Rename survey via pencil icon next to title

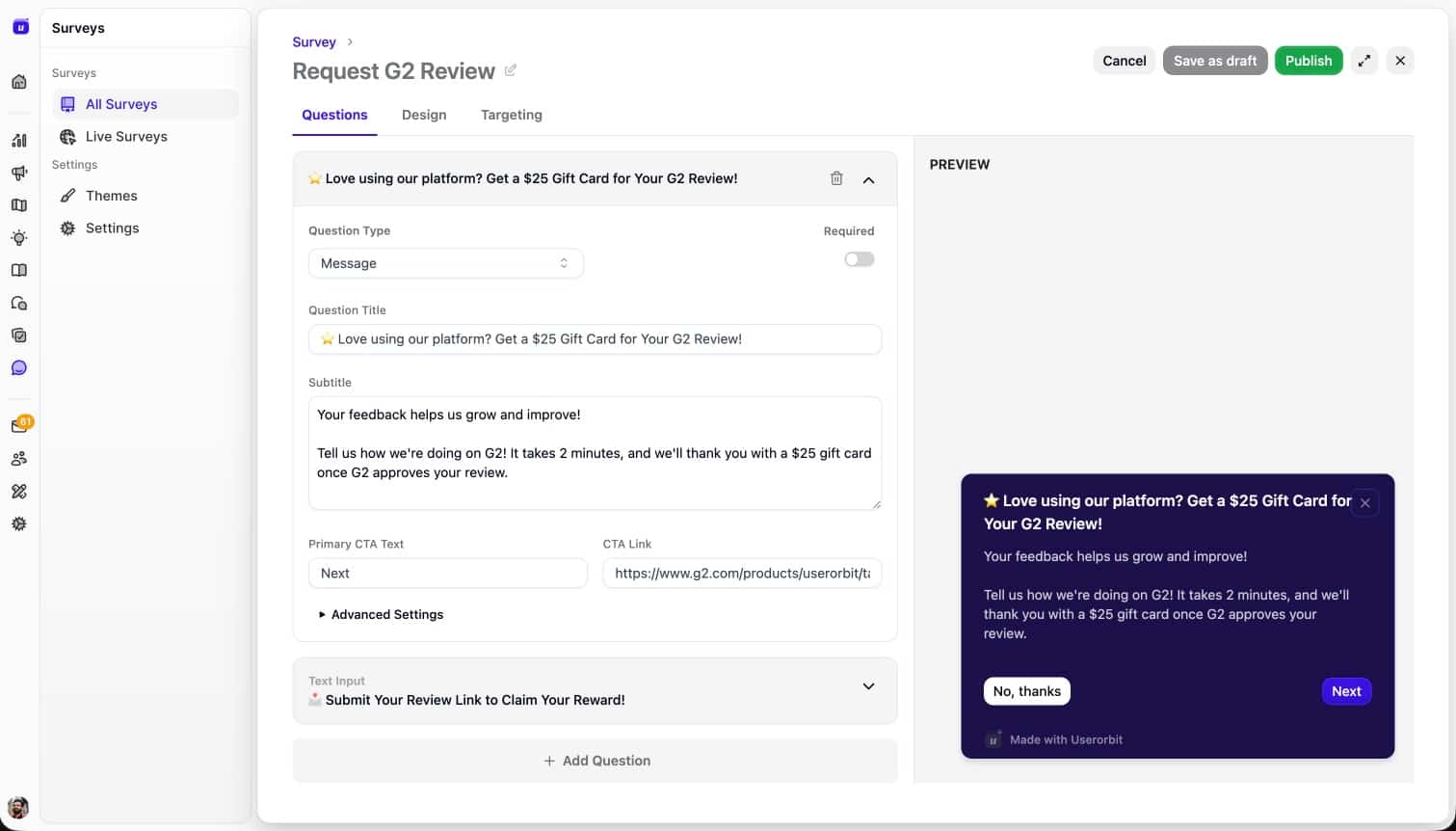point(511,70)
